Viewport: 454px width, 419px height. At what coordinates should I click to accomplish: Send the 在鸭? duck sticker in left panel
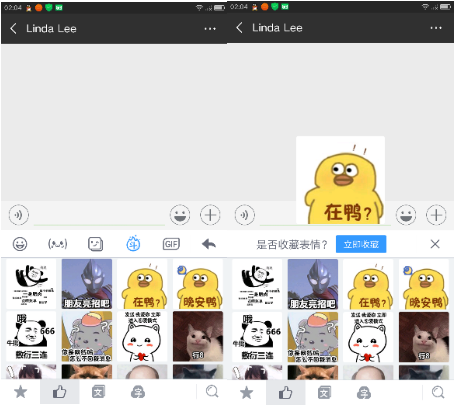(x=142, y=284)
